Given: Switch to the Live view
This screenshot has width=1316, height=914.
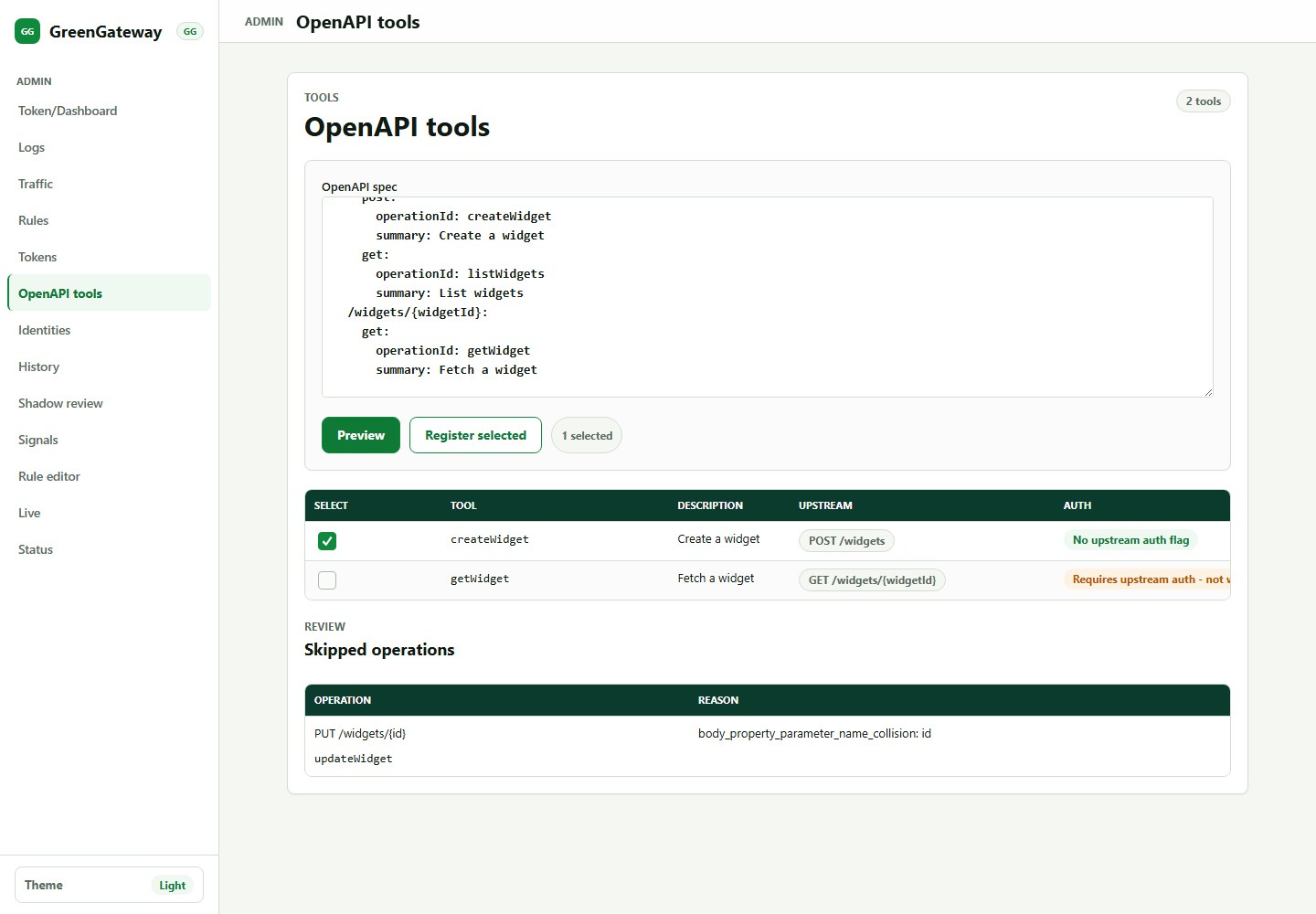Looking at the screenshot, I should click(x=109, y=513).
